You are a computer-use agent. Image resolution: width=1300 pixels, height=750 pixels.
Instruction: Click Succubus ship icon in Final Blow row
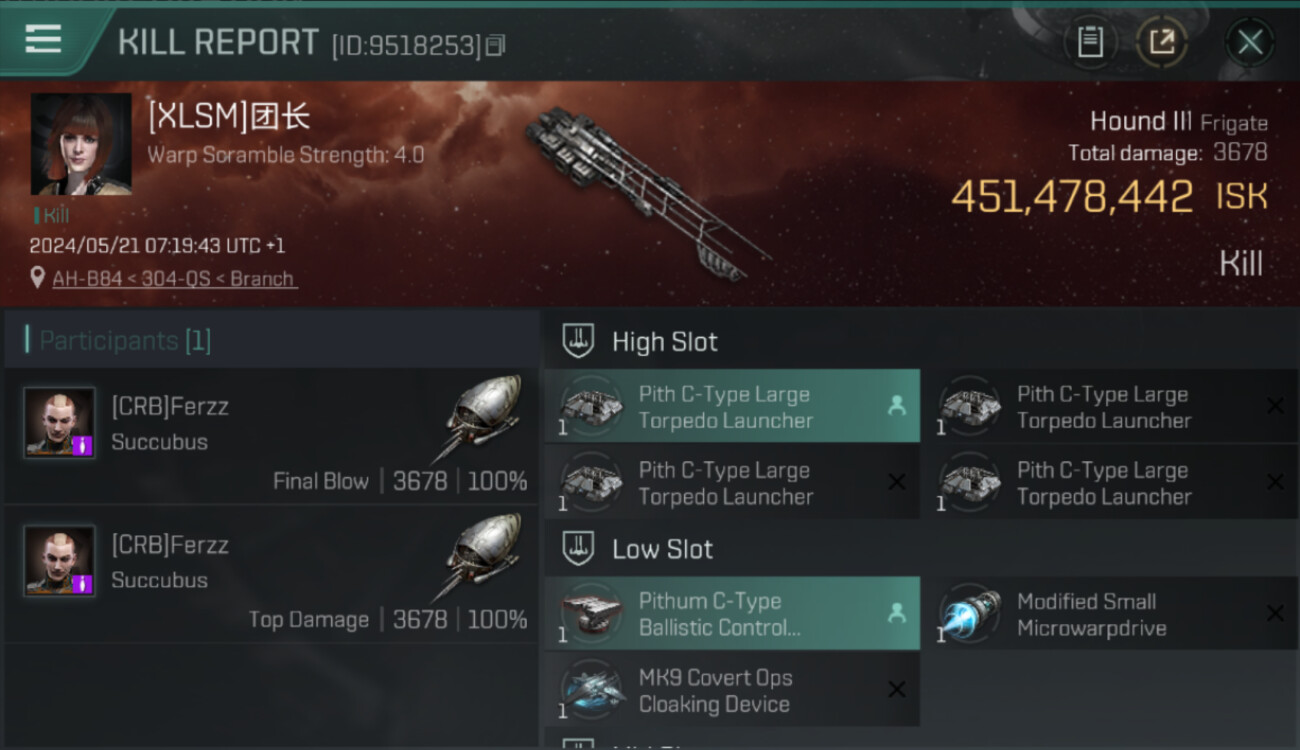pos(482,418)
